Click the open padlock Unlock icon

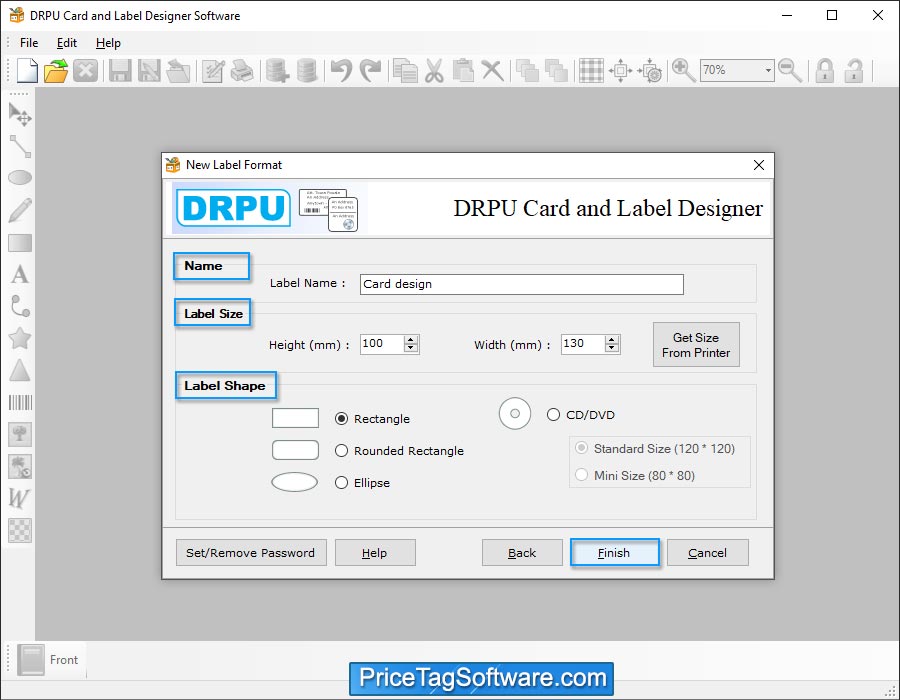click(x=854, y=71)
